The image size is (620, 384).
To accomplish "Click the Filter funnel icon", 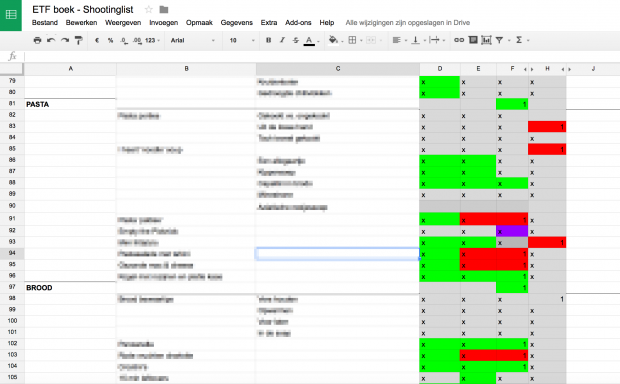I will pyautogui.click(x=499, y=40).
